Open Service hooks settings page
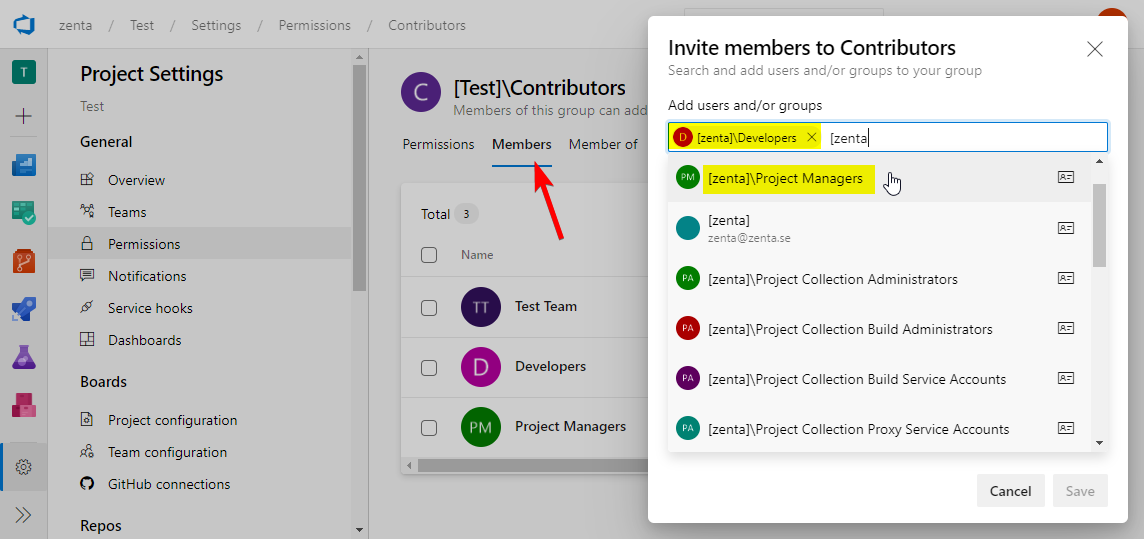 coord(150,308)
